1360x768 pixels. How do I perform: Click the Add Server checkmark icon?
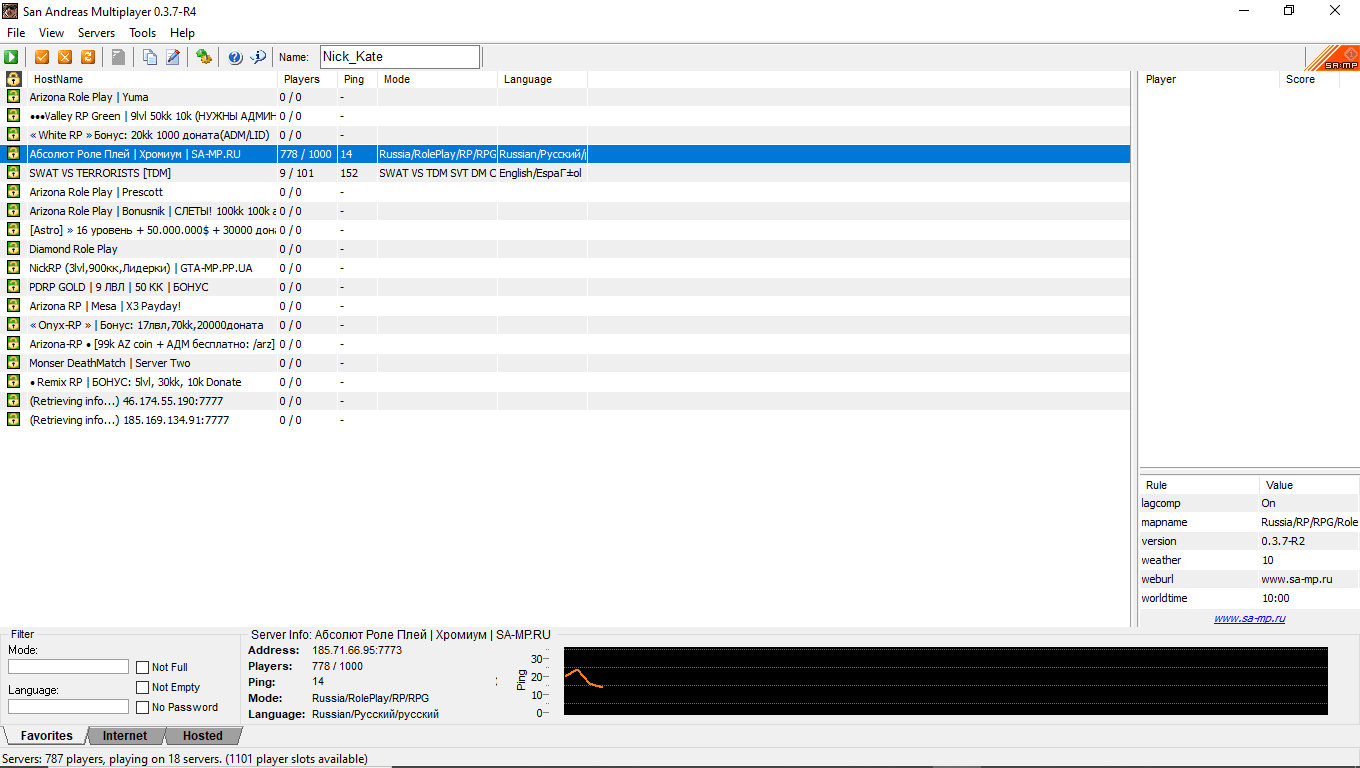(42, 57)
